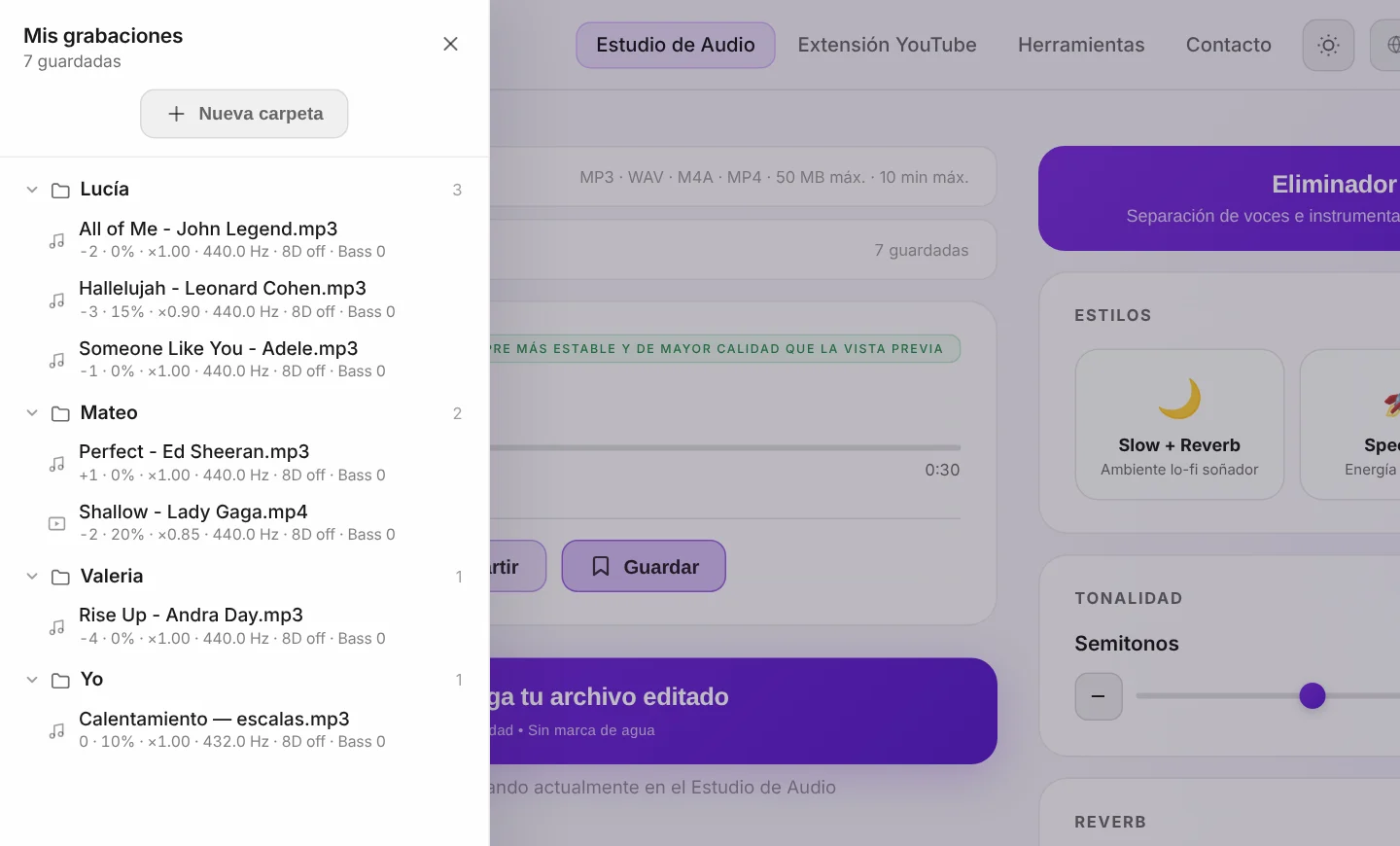This screenshot has width=1400, height=846.
Task: Click the Lucía folder icon
Action: click(x=60, y=191)
